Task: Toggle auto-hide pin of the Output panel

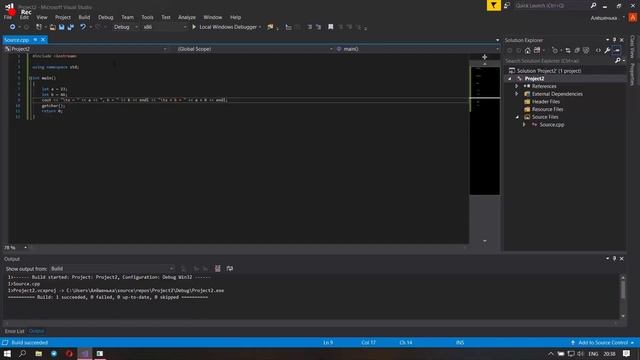Action: 614,259
